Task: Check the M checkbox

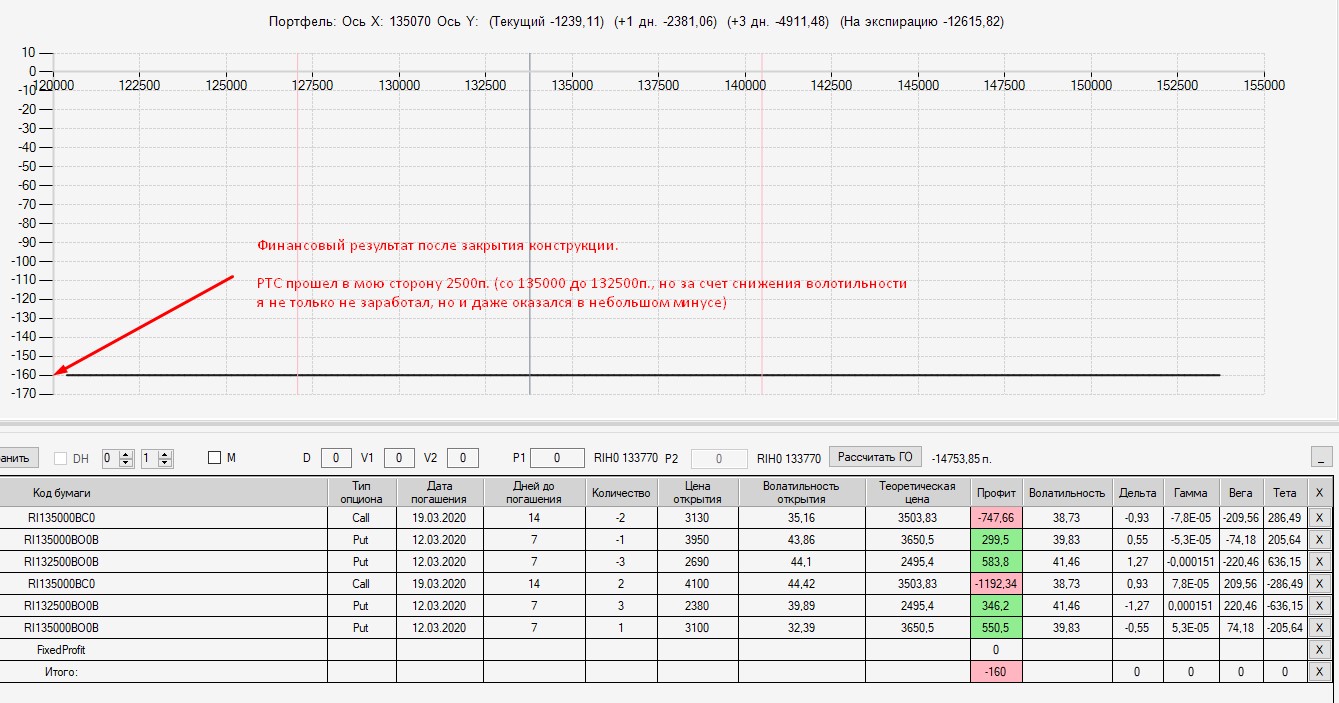Action: click(214, 458)
